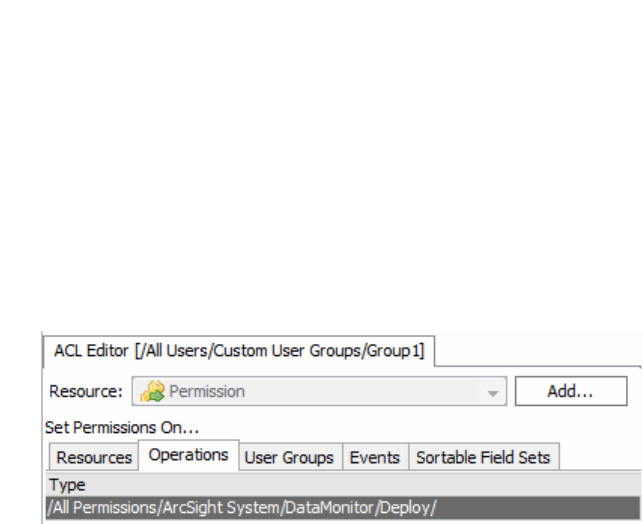
Task: Open the Resource dropdown arrow
Action: point(493,392)
